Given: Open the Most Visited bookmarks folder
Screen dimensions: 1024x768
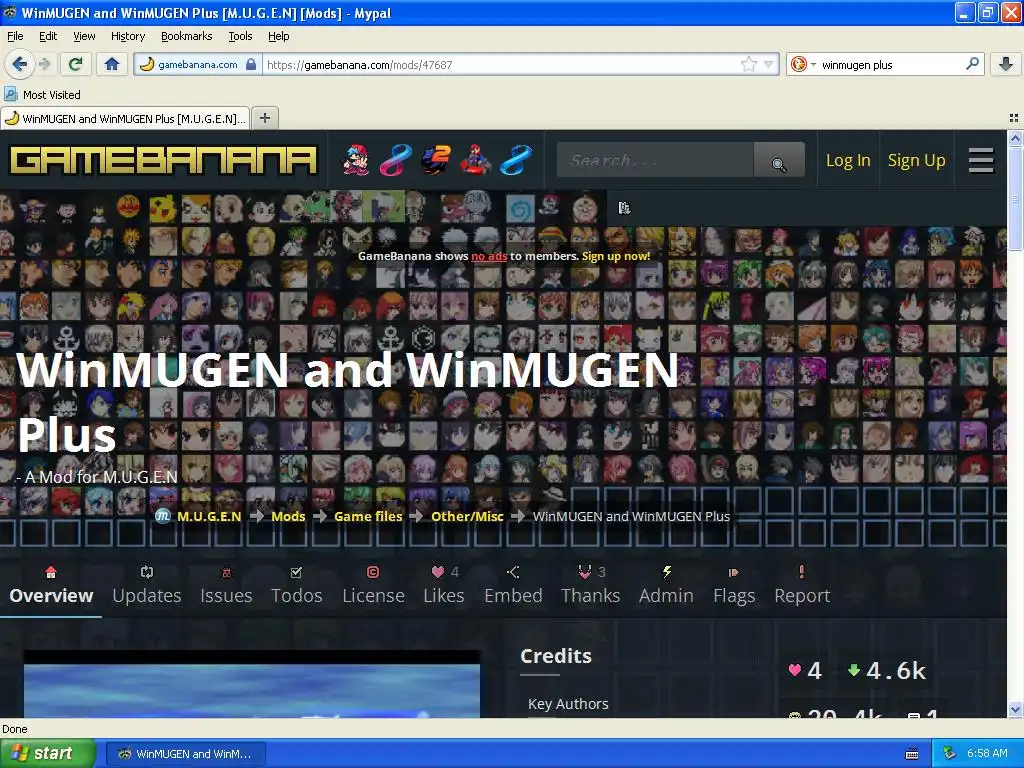Looking at the screenshot, I should [42, 95].
